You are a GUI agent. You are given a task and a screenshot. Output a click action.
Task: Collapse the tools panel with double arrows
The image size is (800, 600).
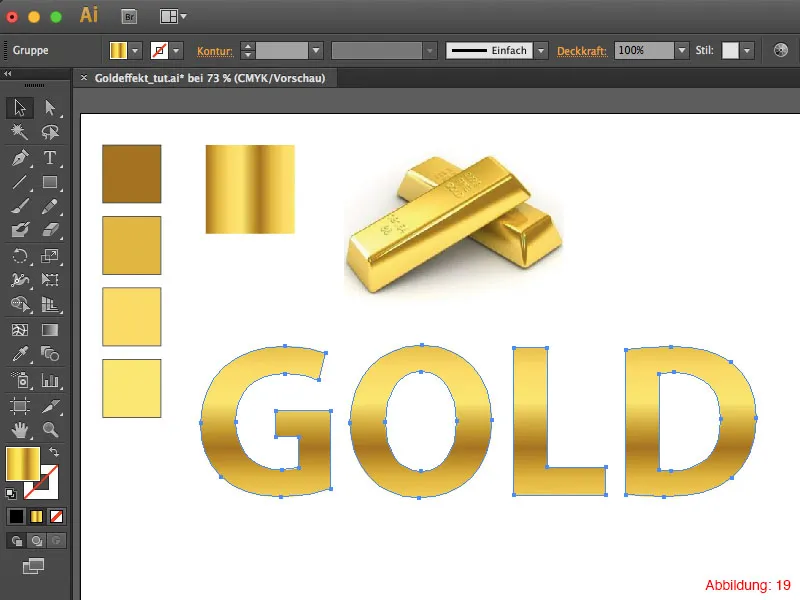[8, 74]
